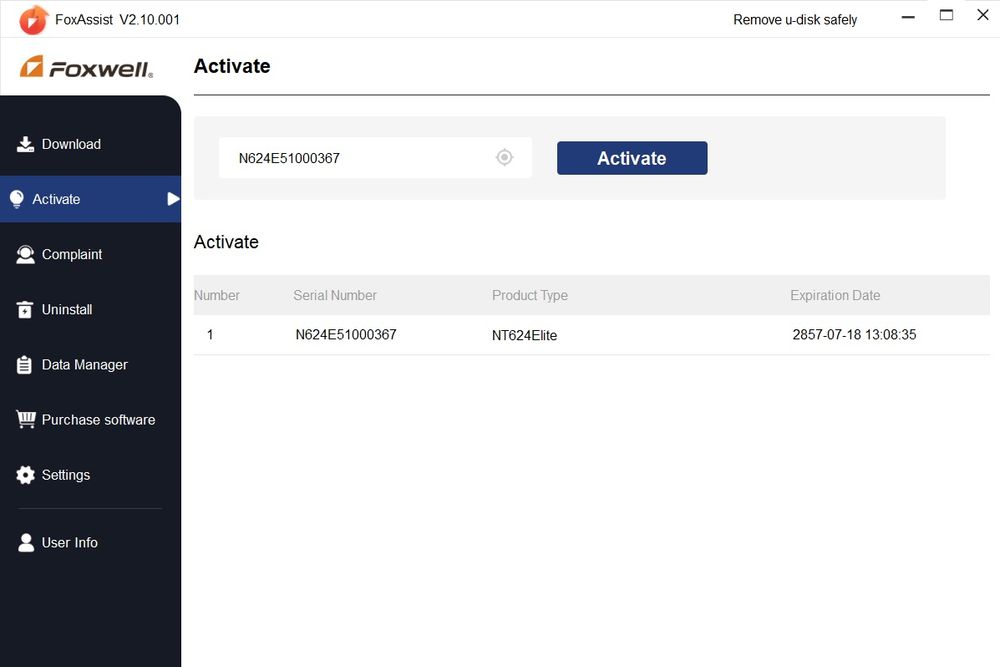Click expiration date 2857-07-18 13:08:35
The width and height of the screenshot is (1000, 667).
click(x=854, y=335)
